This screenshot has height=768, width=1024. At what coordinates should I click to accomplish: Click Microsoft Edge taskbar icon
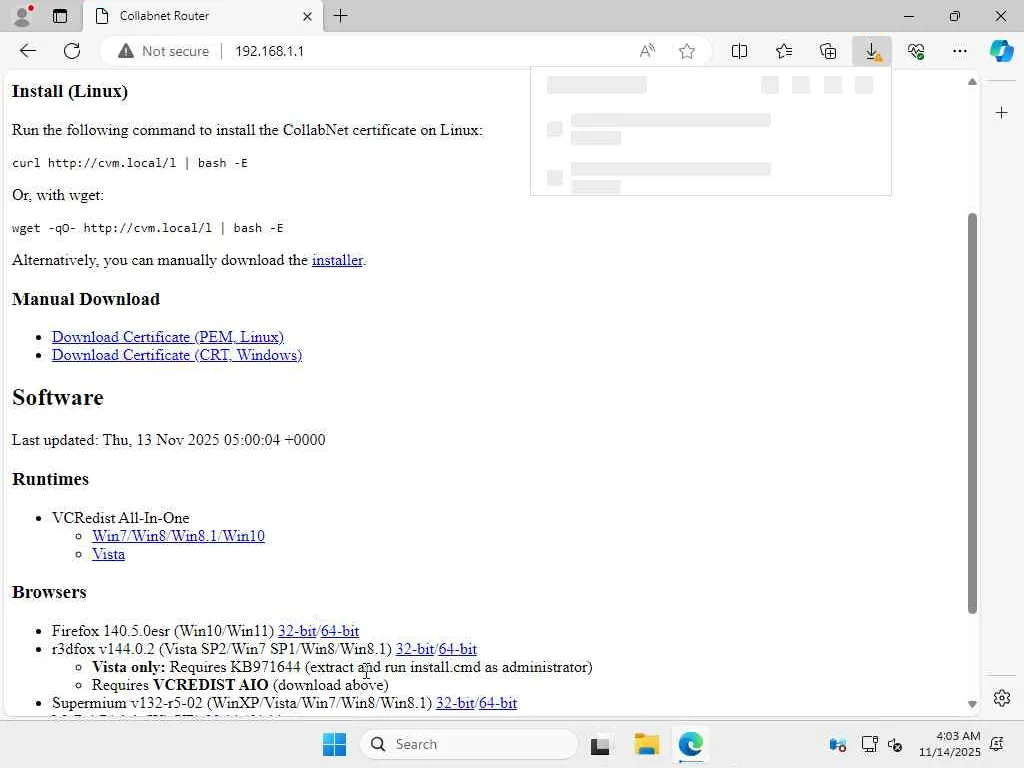(x=690, y=744)
